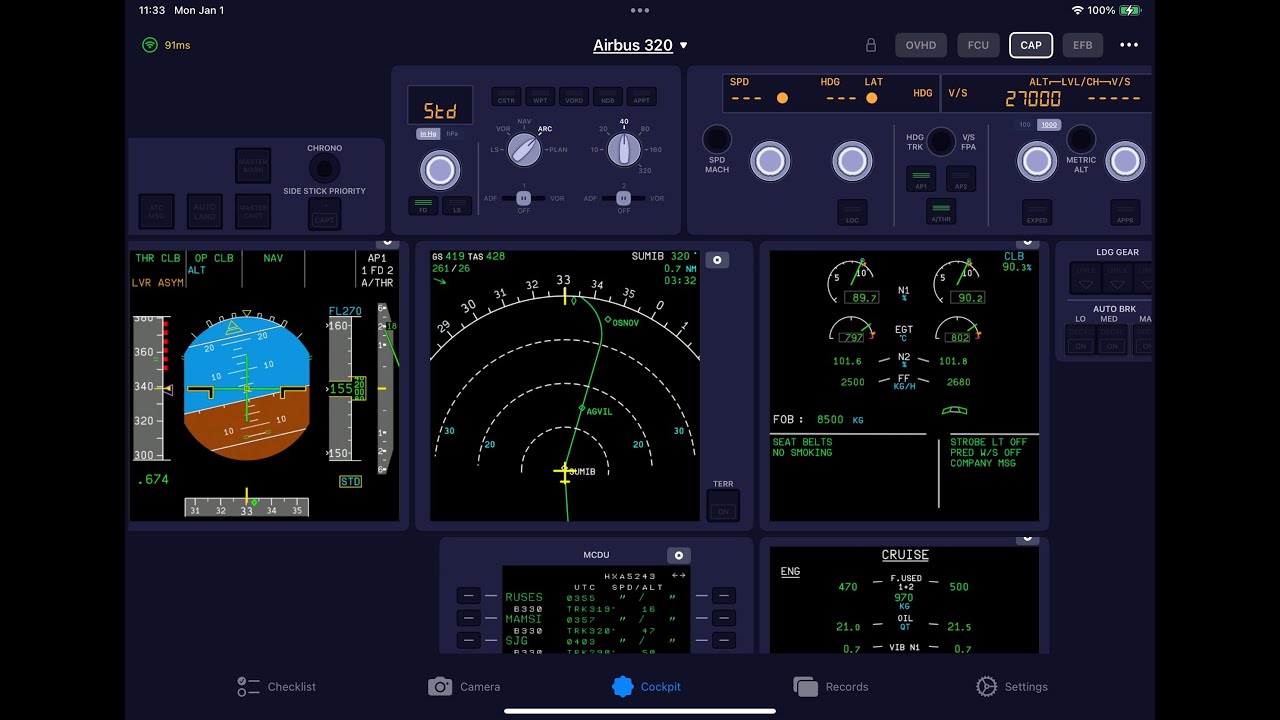Select in Hg barometer unit
This screenshot has width=1280, height=720.
click(x=428, y=134)
